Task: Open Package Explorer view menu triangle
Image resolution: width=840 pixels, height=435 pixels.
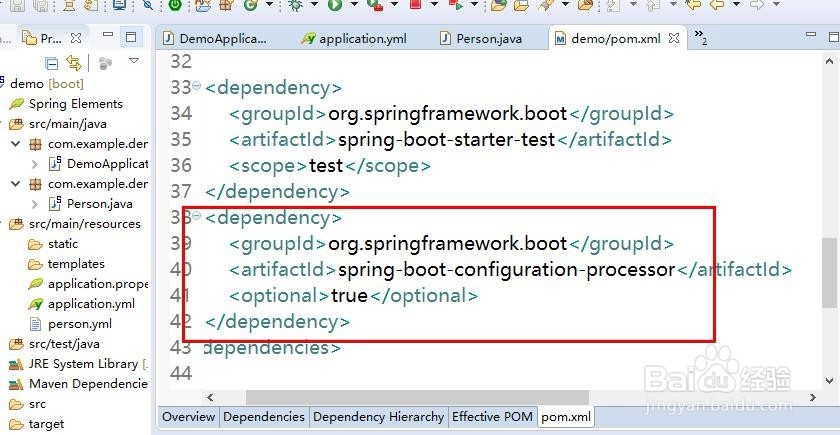Action: point(134,61)
